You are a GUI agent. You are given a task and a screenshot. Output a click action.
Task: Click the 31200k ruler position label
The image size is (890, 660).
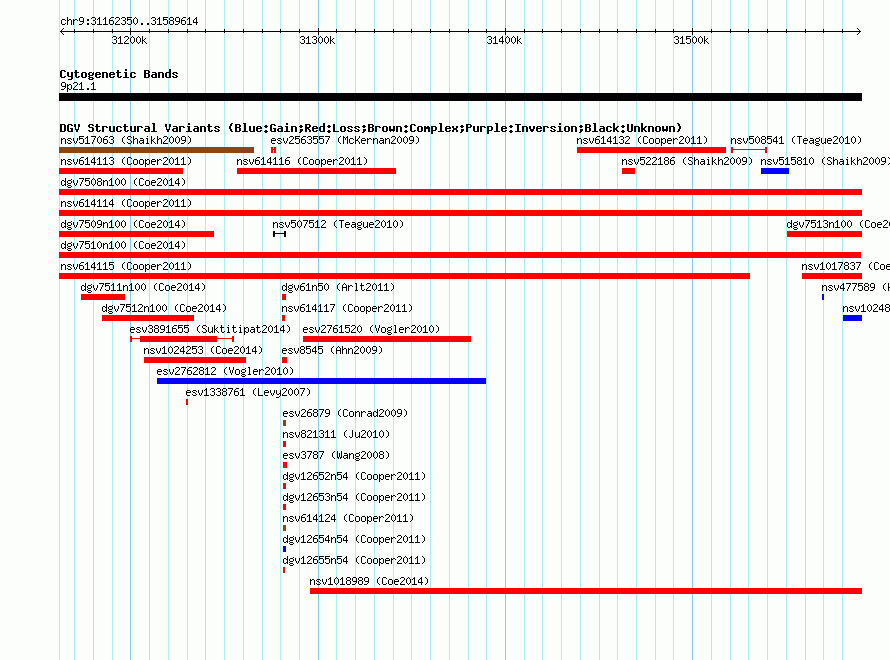[x=129, y=40]
